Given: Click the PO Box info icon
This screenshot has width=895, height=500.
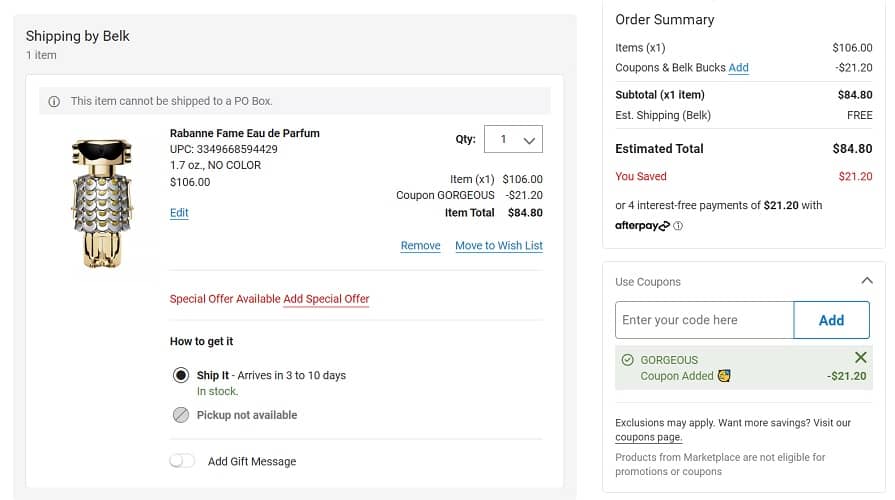Looking at the screenshot, I should coord(54,101).
